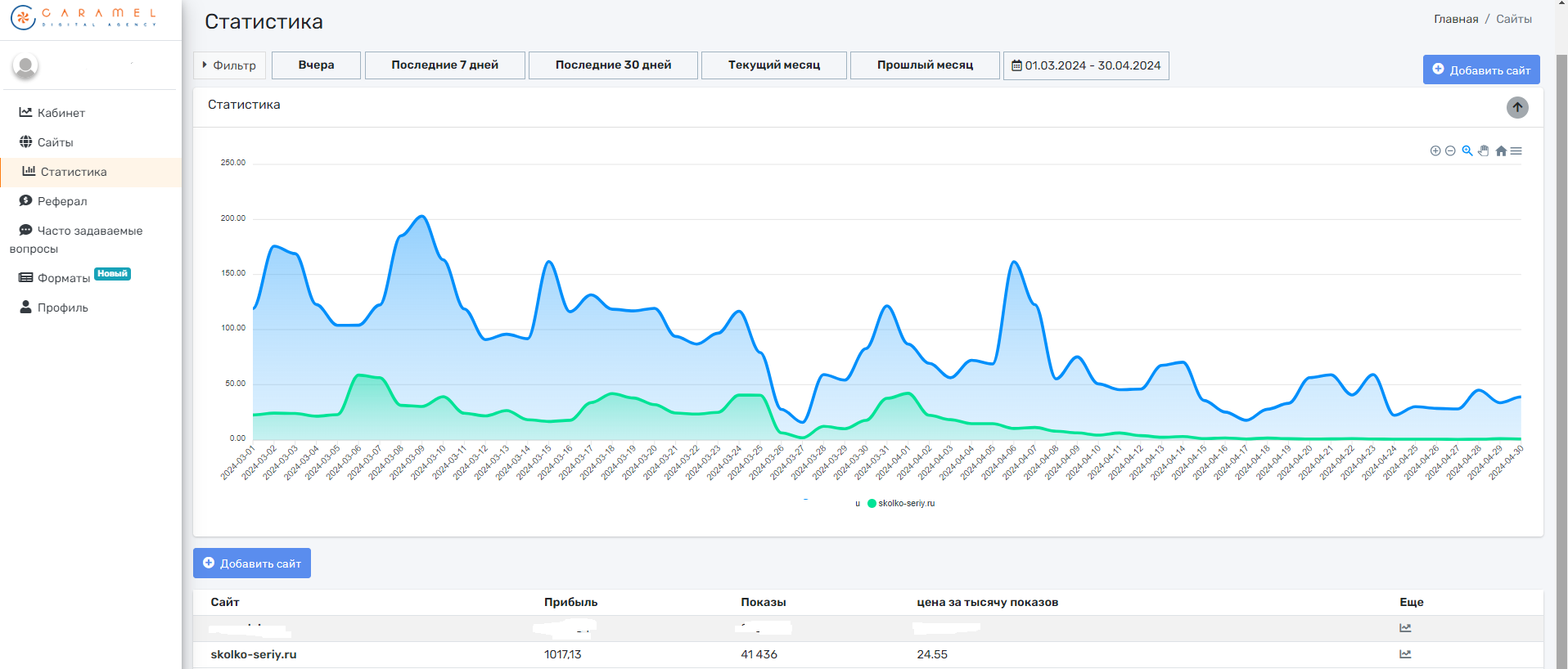This screenshot has width=1568, height=669.
Task: Collapse the Статистика panel with arrow button
Action: click(x=1517, y=107)
